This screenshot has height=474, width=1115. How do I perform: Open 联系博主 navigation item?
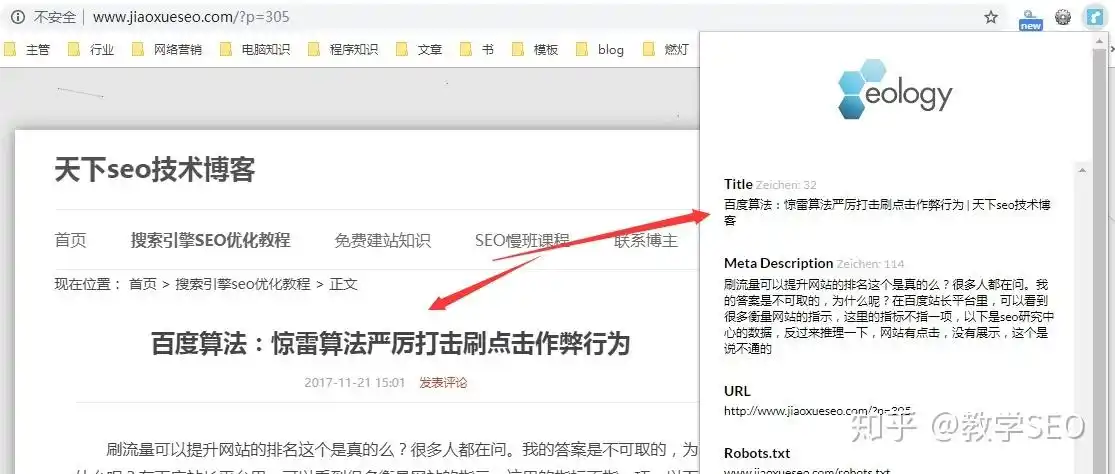[x=646, y=240]
